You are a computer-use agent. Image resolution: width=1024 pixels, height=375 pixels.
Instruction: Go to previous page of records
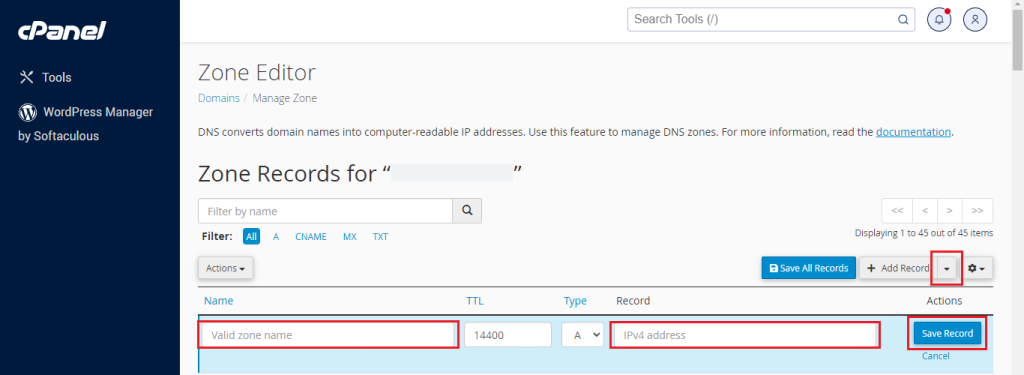(925, 211)
